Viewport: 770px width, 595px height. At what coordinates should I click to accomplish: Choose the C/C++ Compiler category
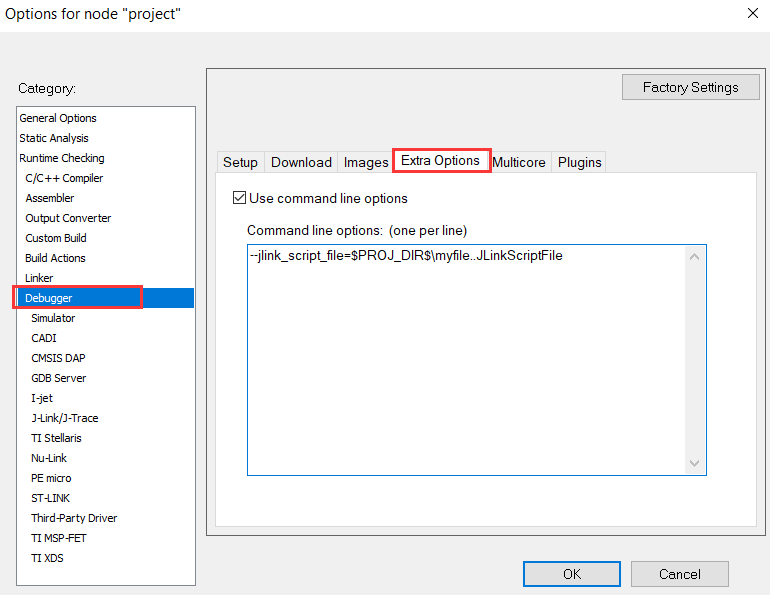pyautogui.click(x=64, y=178)
